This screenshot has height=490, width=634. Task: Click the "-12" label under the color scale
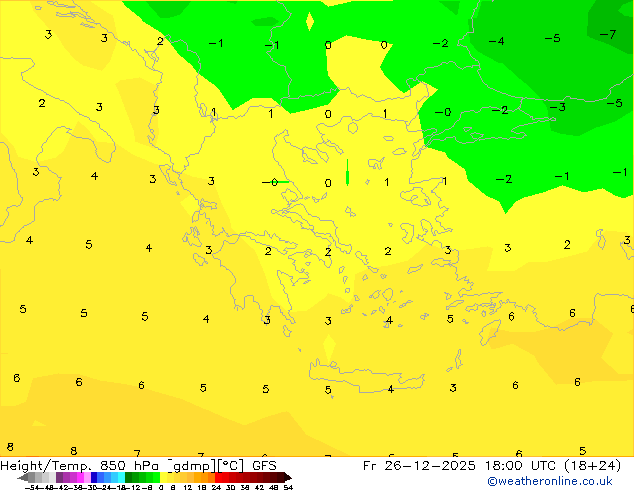click(x=135, y=487)
